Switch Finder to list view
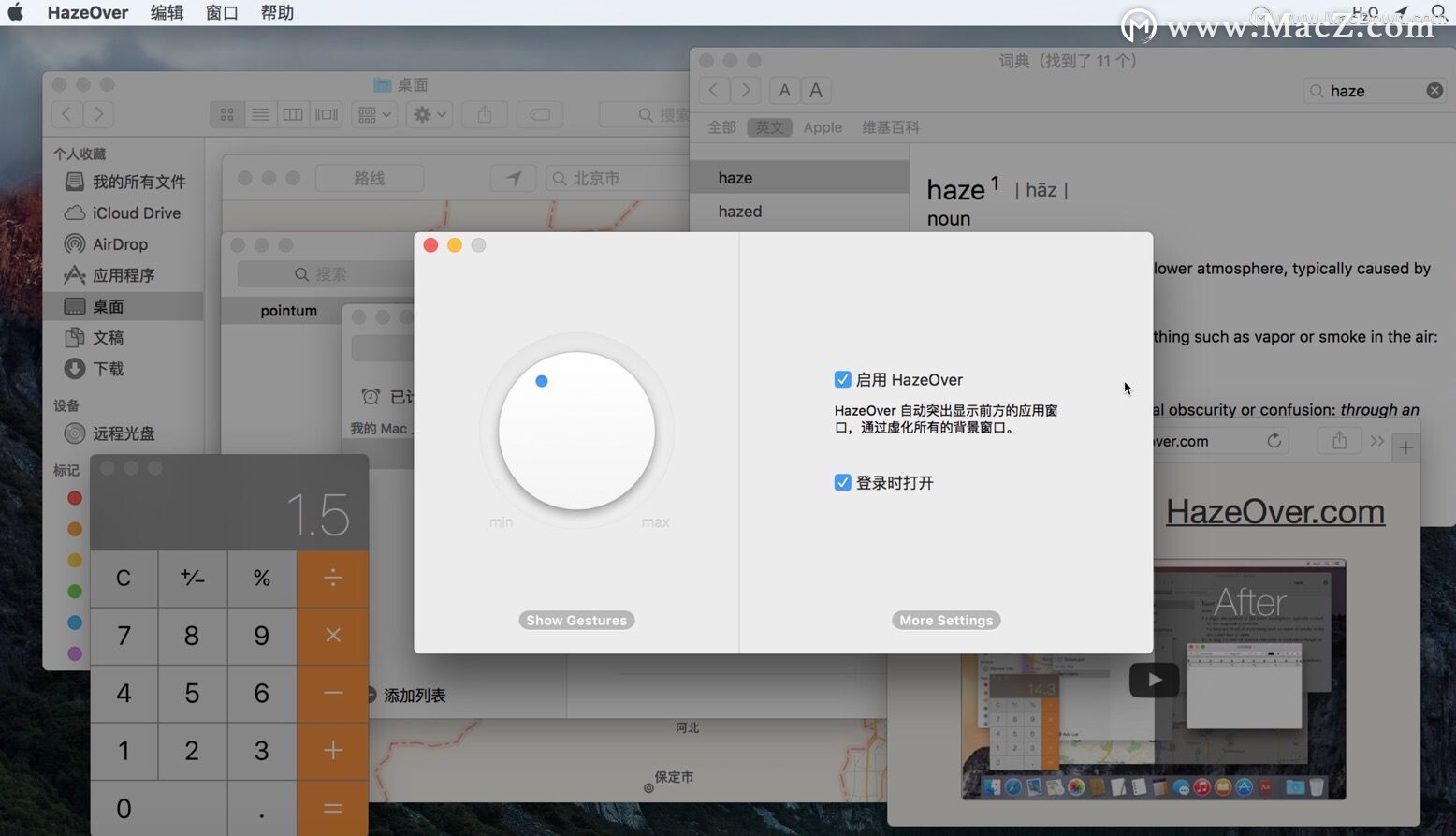The height and width of the screenshot is (836, 1456). (260, 114)
